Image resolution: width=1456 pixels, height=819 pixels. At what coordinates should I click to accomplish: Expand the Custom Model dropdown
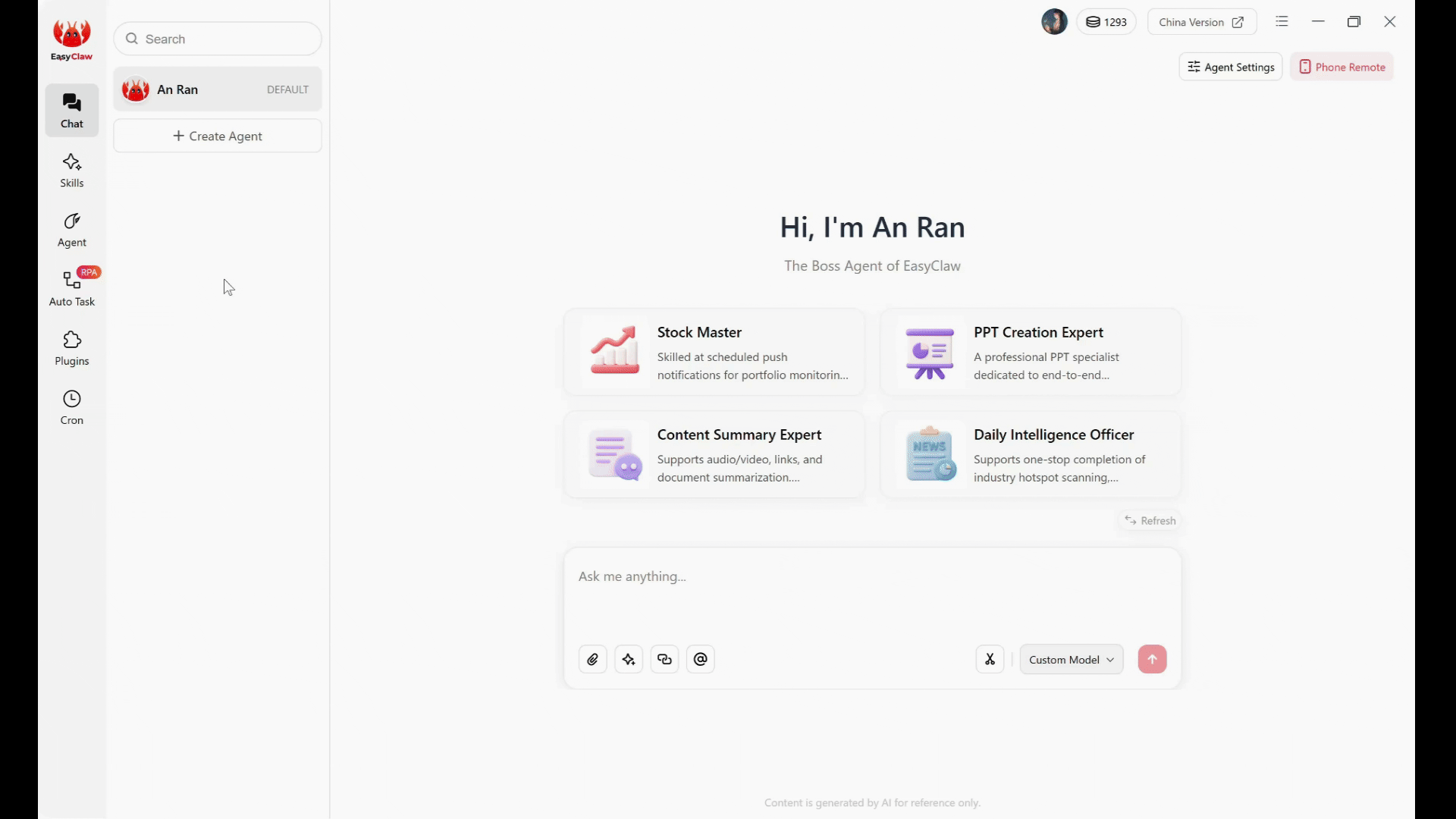pos(1072,660)
